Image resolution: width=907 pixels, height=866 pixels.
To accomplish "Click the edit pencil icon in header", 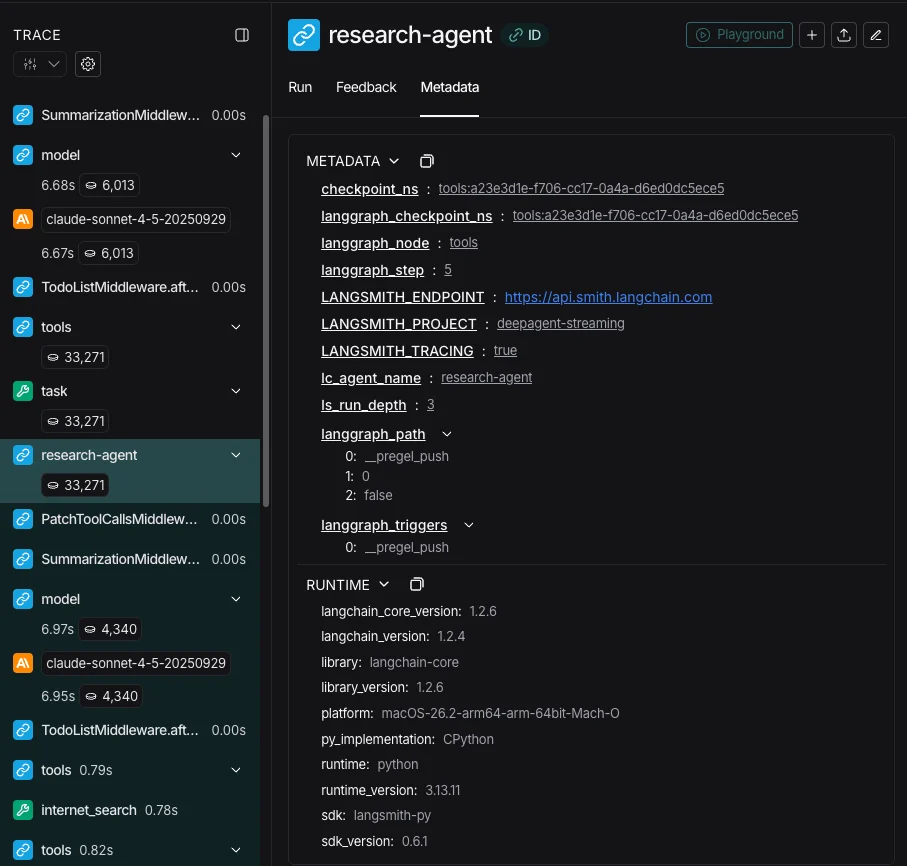I will [876, 35].
